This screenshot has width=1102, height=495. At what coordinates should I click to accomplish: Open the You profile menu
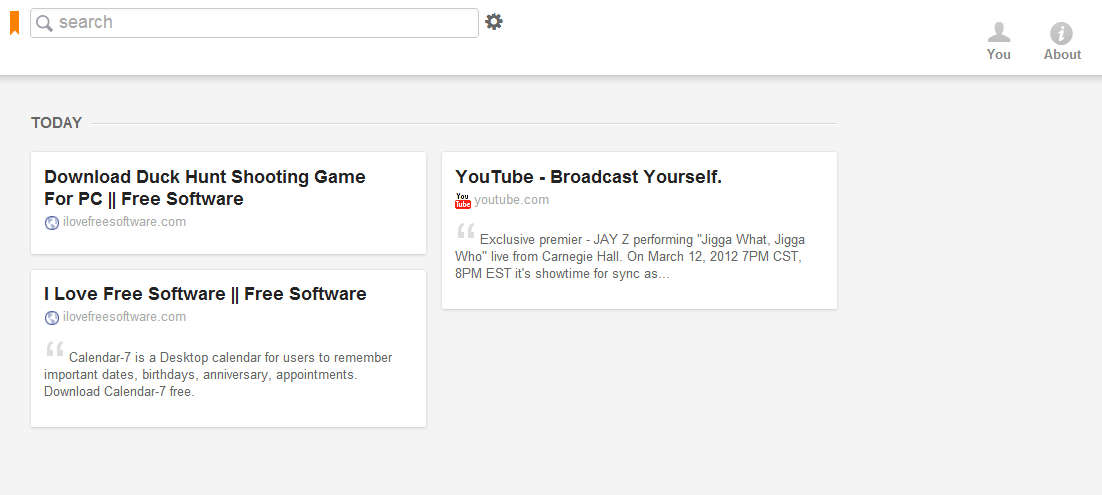(x=998, y=42)
